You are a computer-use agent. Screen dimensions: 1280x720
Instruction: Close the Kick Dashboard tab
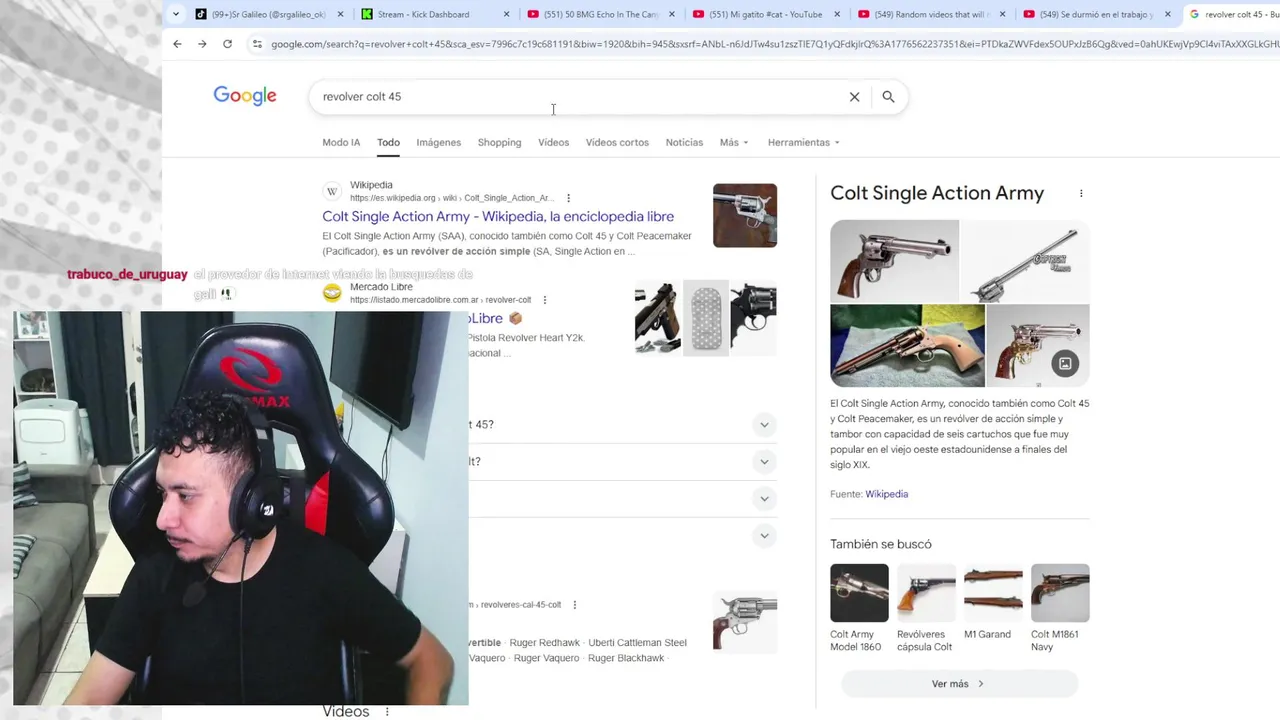(506, 14)
